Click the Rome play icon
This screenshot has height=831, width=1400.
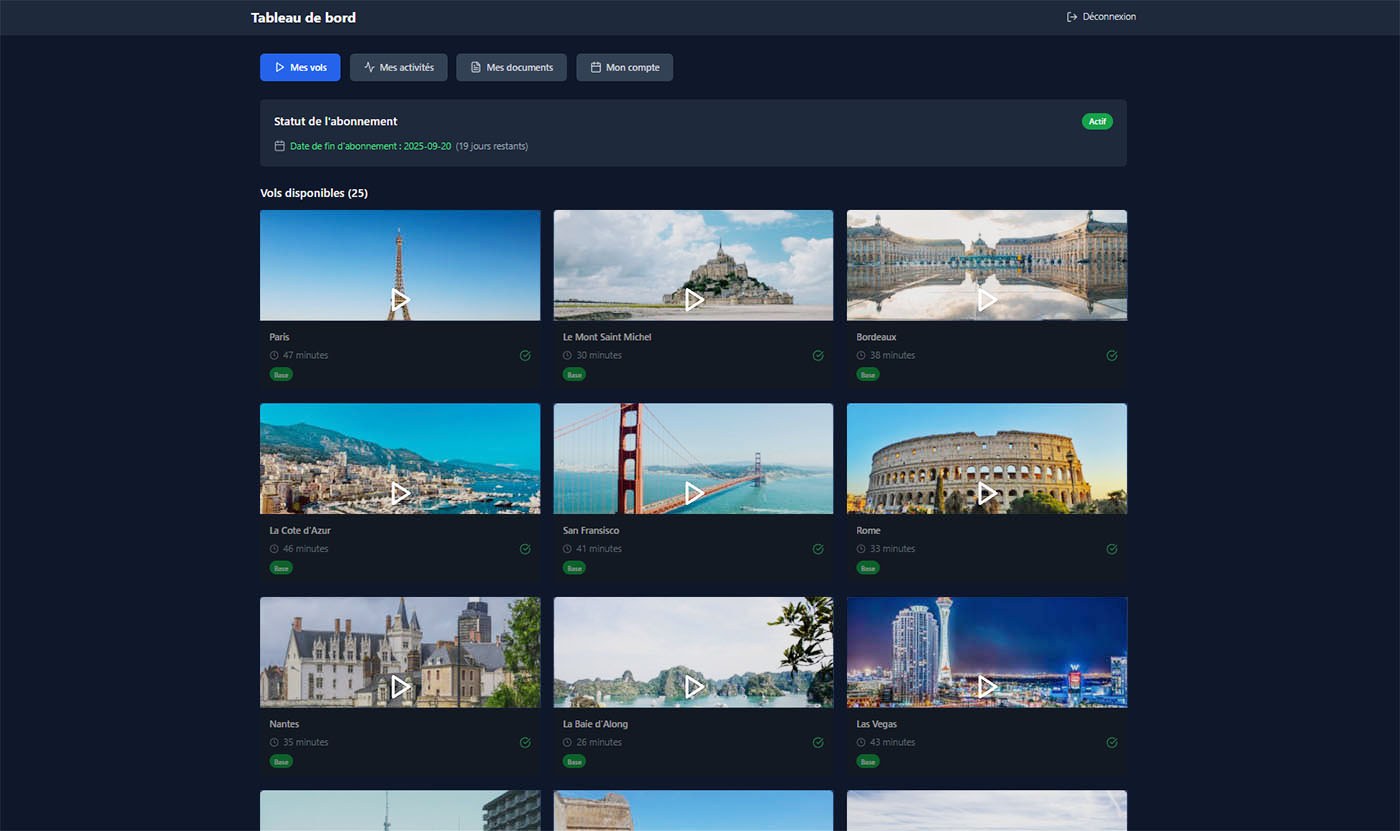click(x=987, y=493)
